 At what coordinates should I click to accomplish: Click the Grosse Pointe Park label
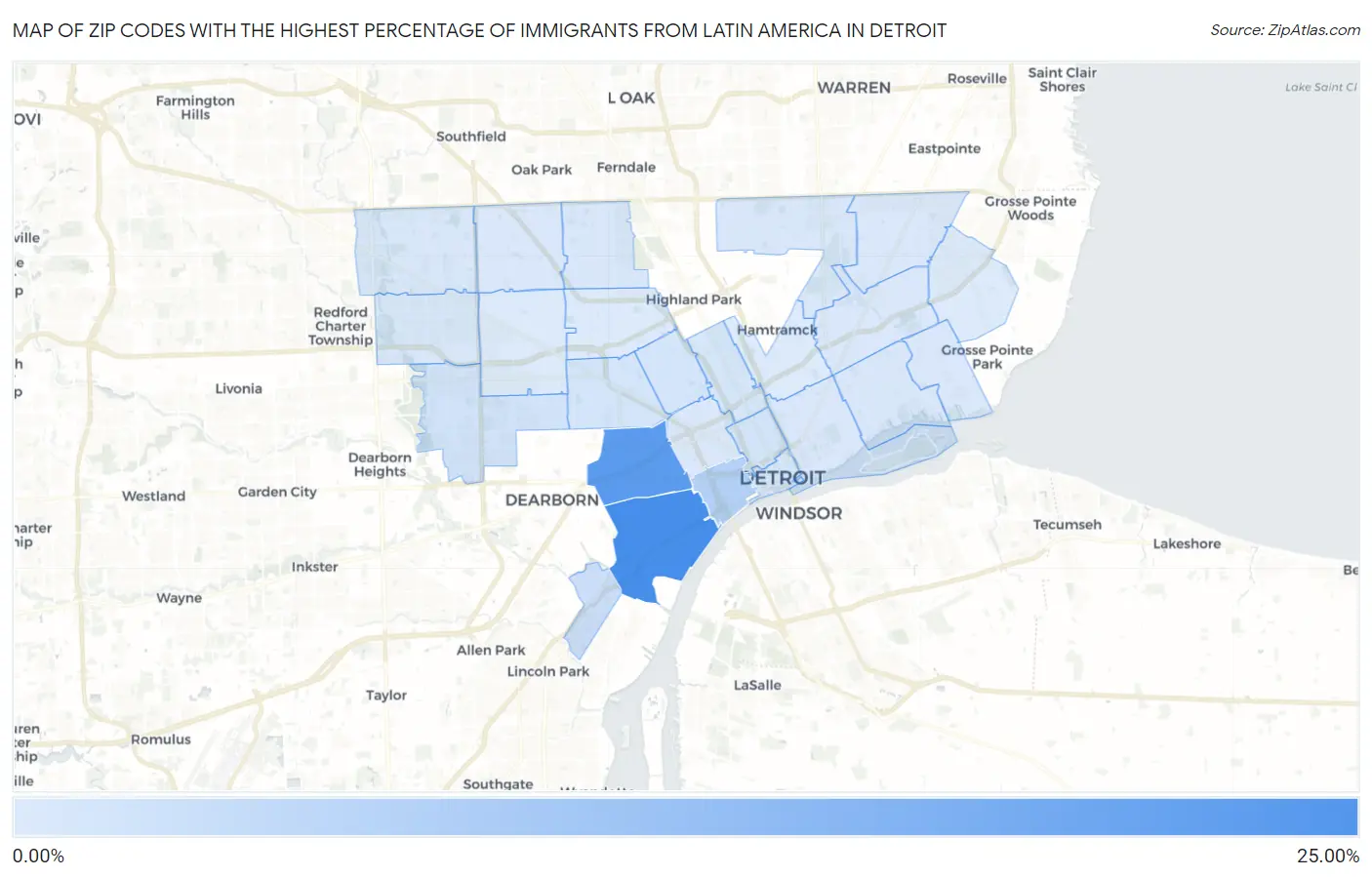point(987,357)
